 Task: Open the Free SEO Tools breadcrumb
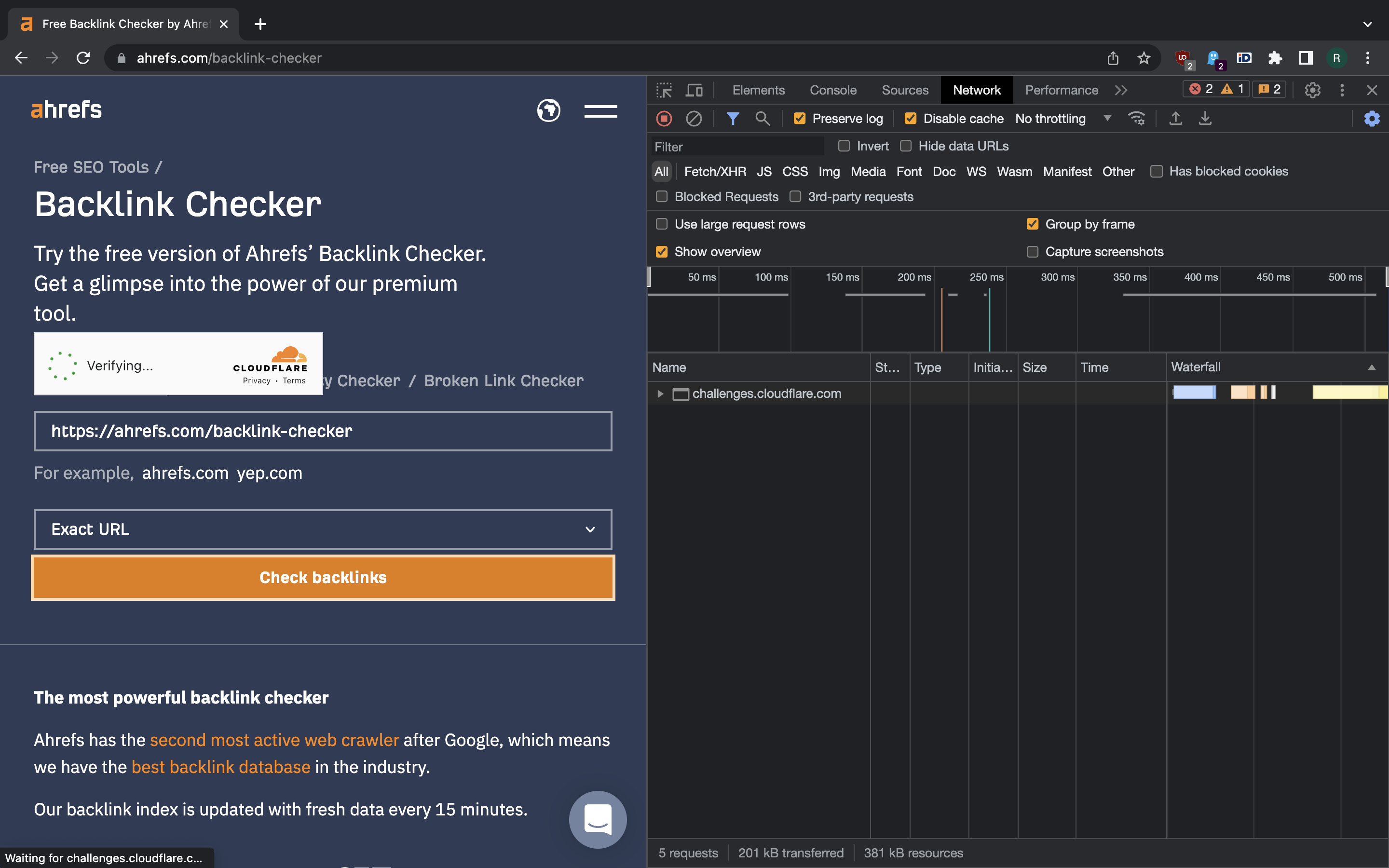coord(91,167)
